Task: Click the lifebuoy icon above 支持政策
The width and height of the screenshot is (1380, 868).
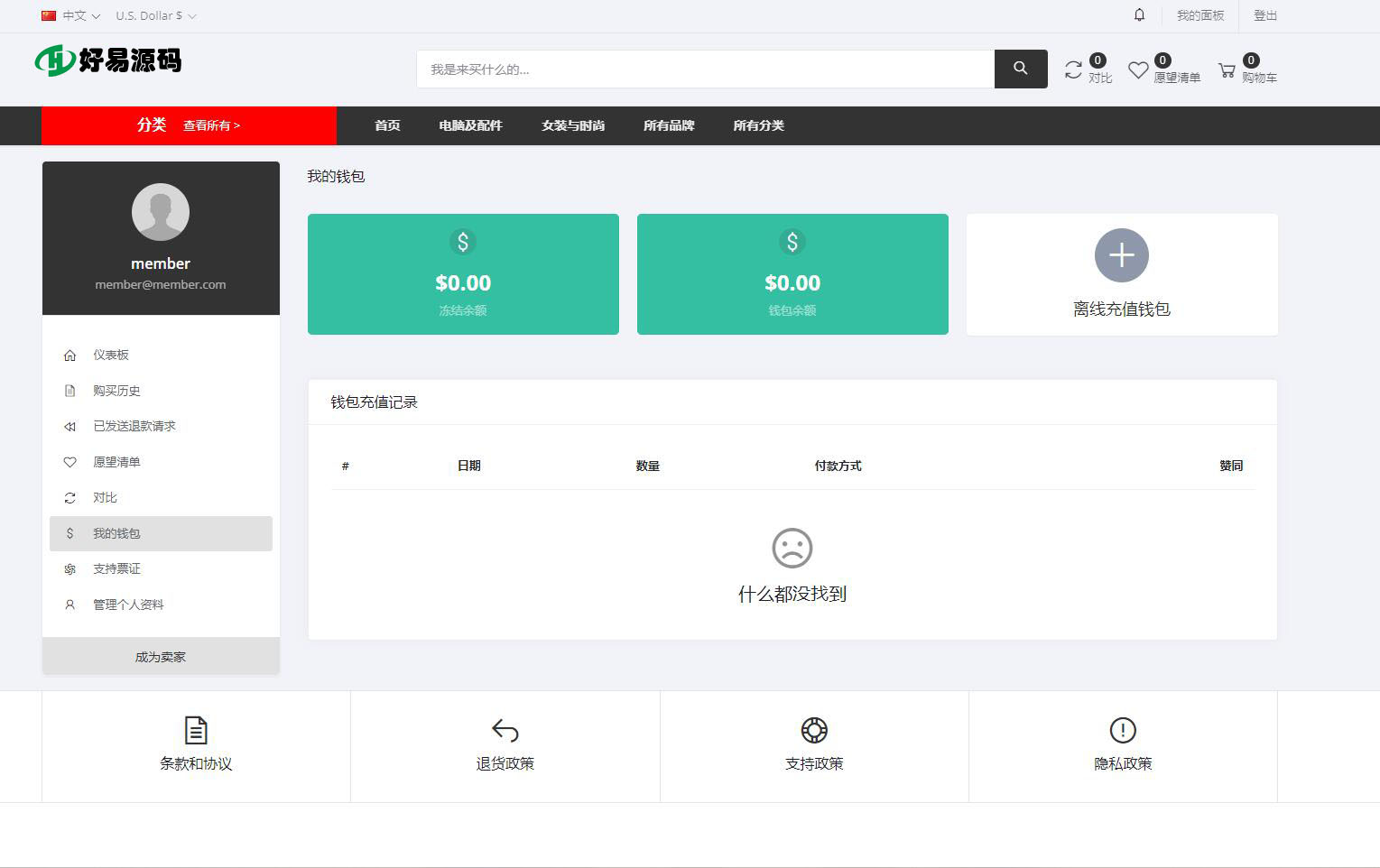Action: 814,730
